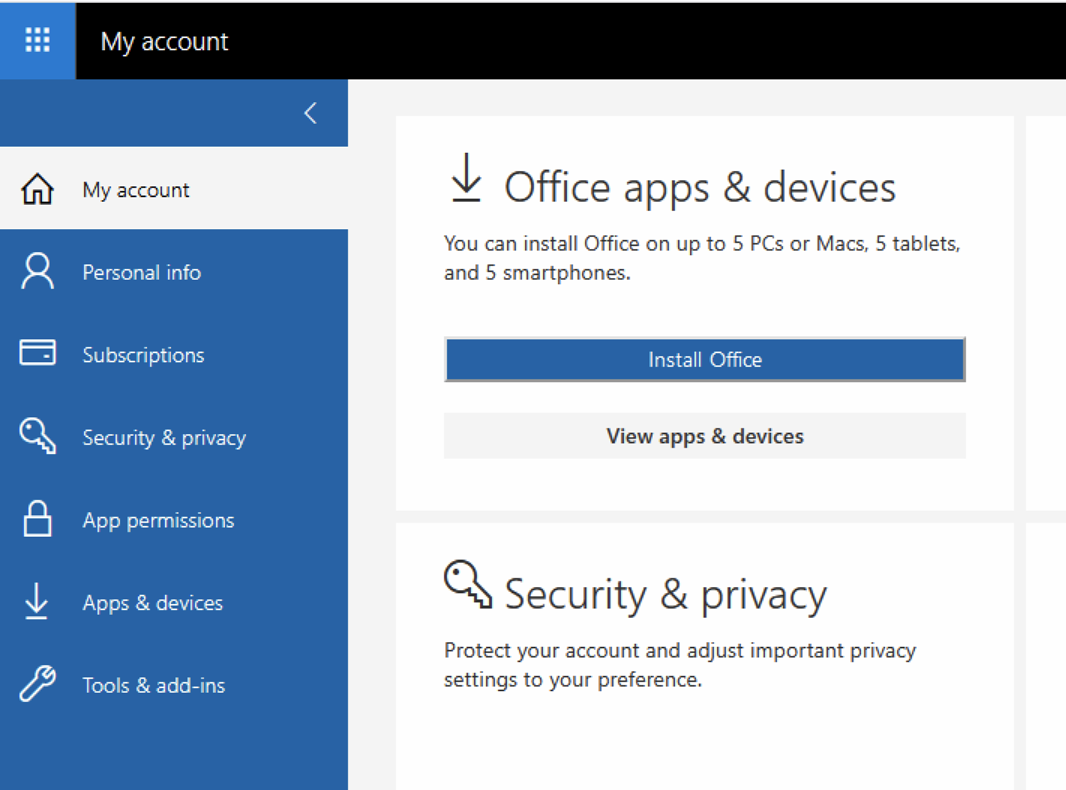Open Security & privacy sidebar item
The height and width of the screenshot is (790, 1066).
click(x=174, y=437)
